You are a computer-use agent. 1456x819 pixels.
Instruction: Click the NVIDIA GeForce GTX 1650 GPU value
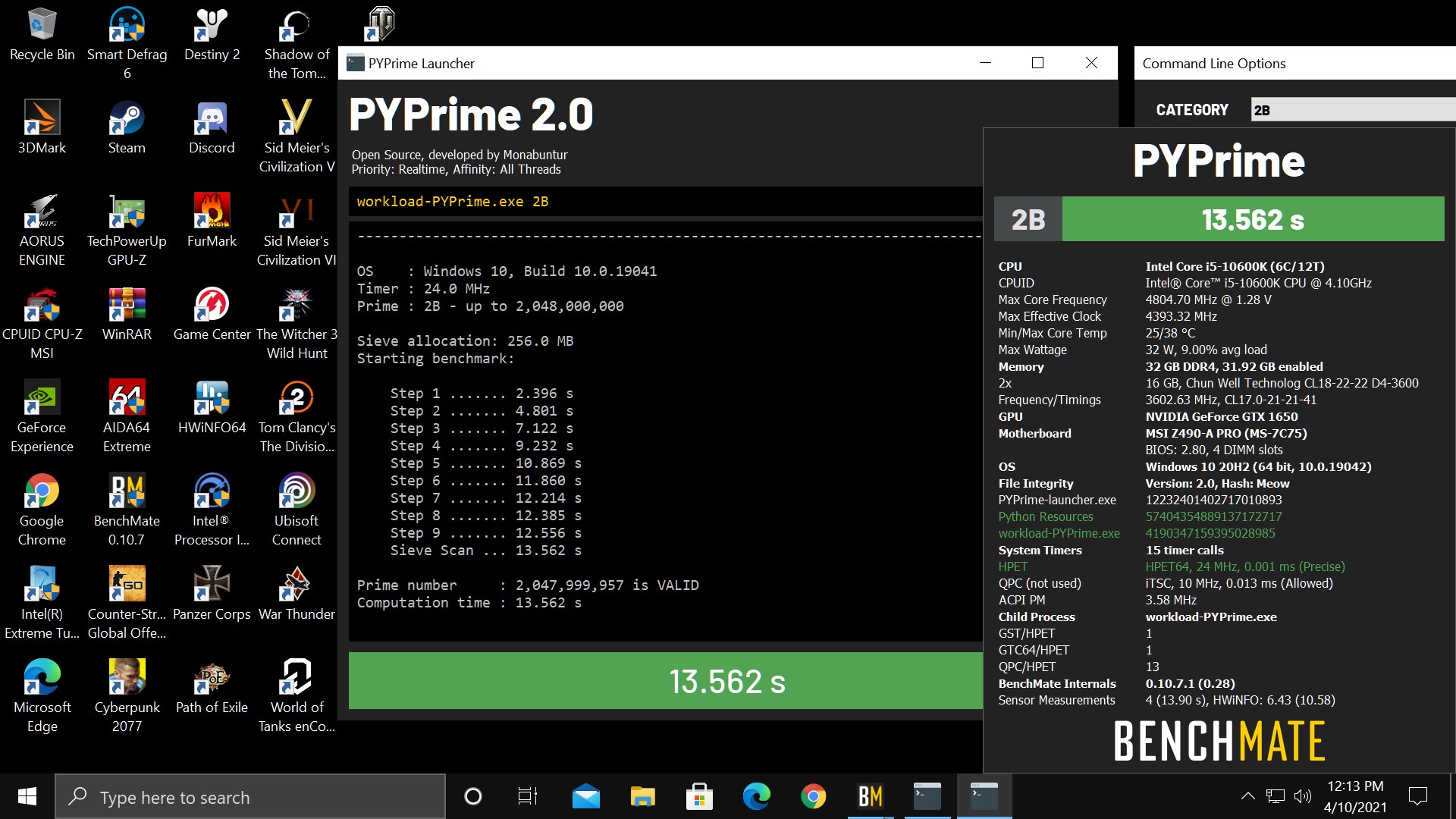(x=1221, y=416)
